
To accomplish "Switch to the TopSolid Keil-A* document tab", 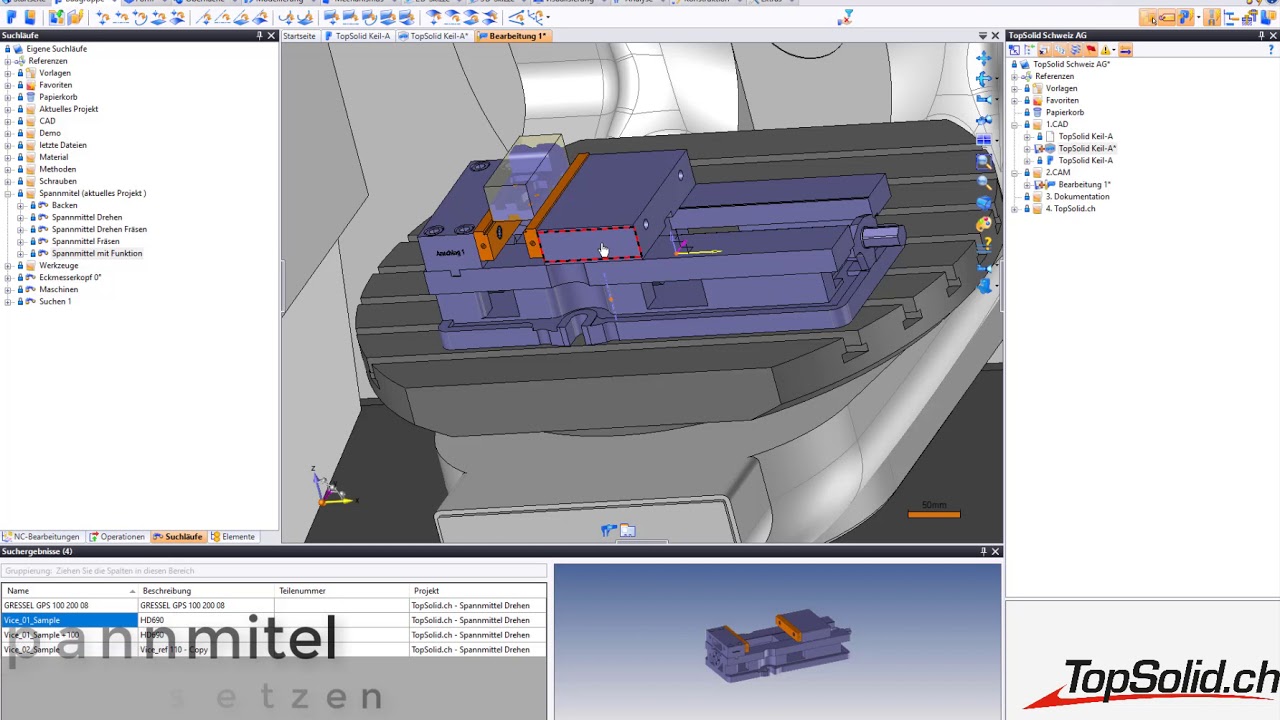I will 434,35.
